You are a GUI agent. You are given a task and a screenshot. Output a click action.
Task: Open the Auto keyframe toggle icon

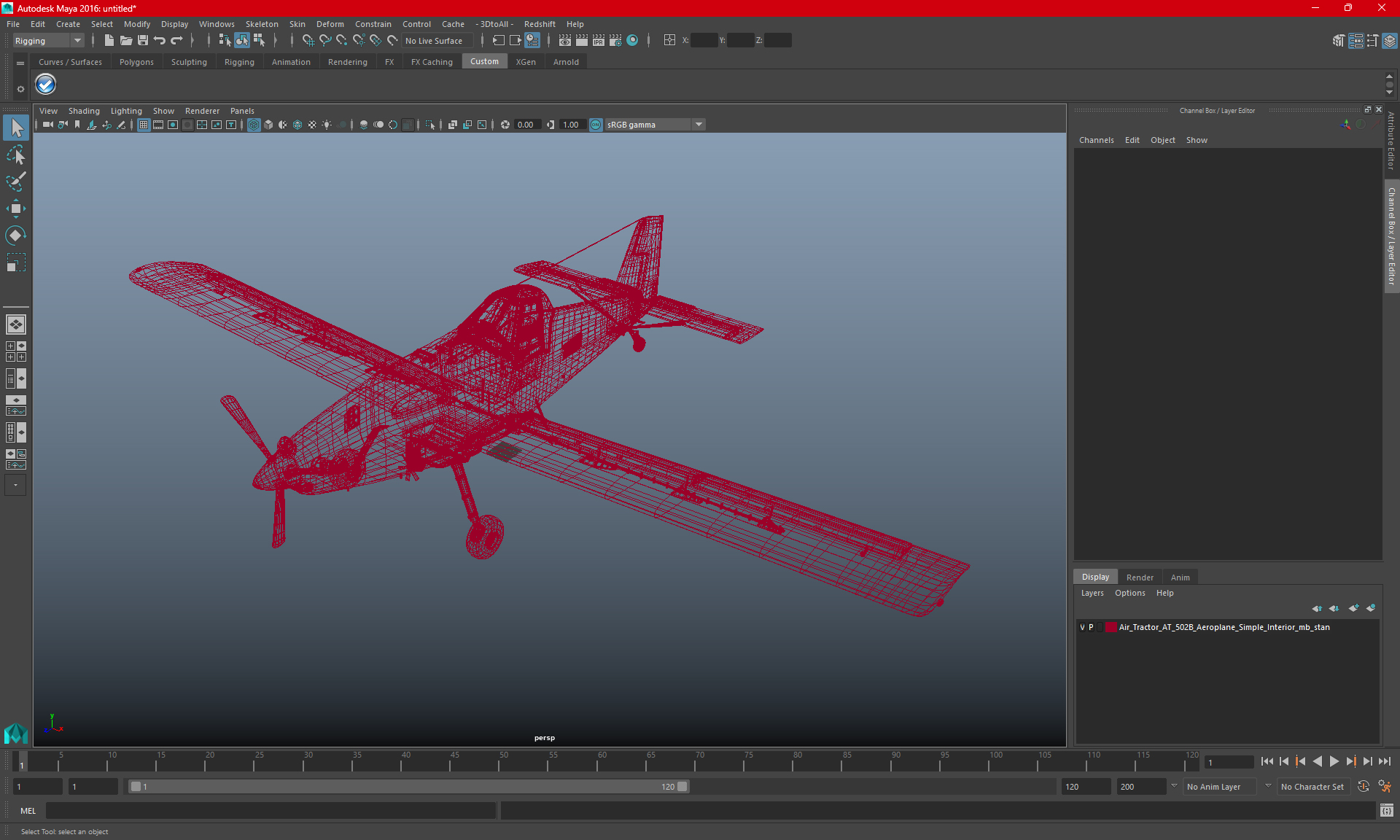pyautogui.click(x=1364, y=787)
